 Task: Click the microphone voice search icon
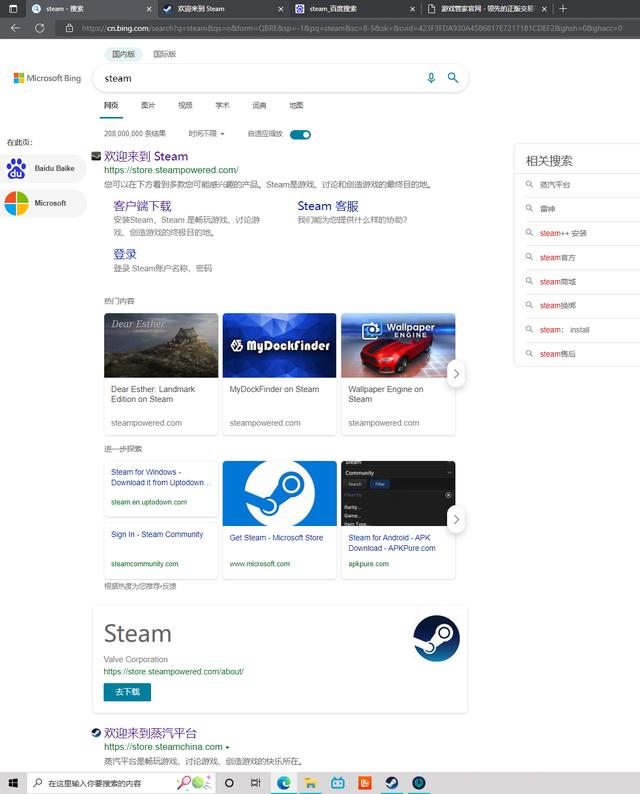431,78
